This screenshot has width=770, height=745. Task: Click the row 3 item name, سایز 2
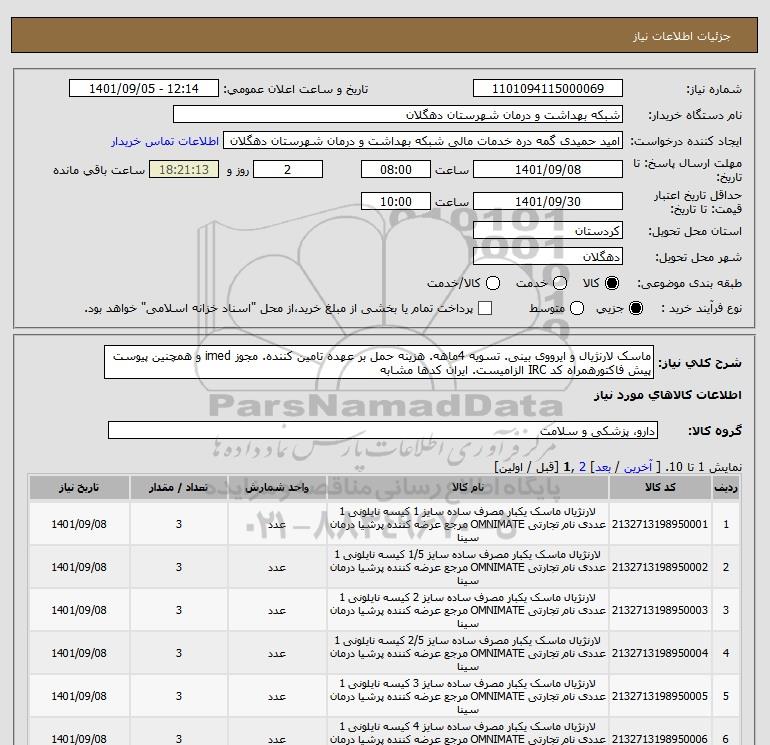click(468, 610)
